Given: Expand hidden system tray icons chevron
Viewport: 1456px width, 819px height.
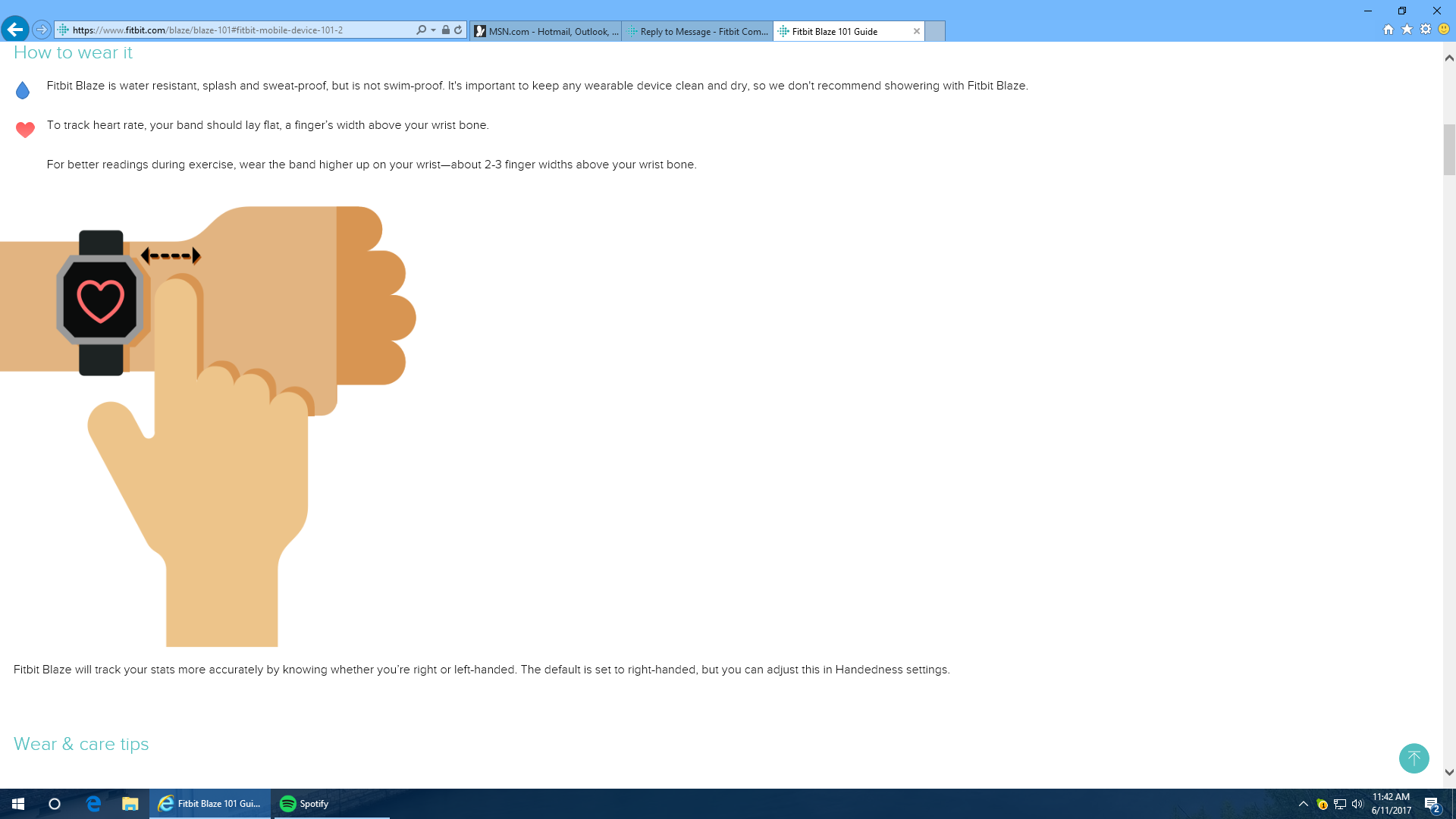Looking at the screenshot, I should [1304, 804].
